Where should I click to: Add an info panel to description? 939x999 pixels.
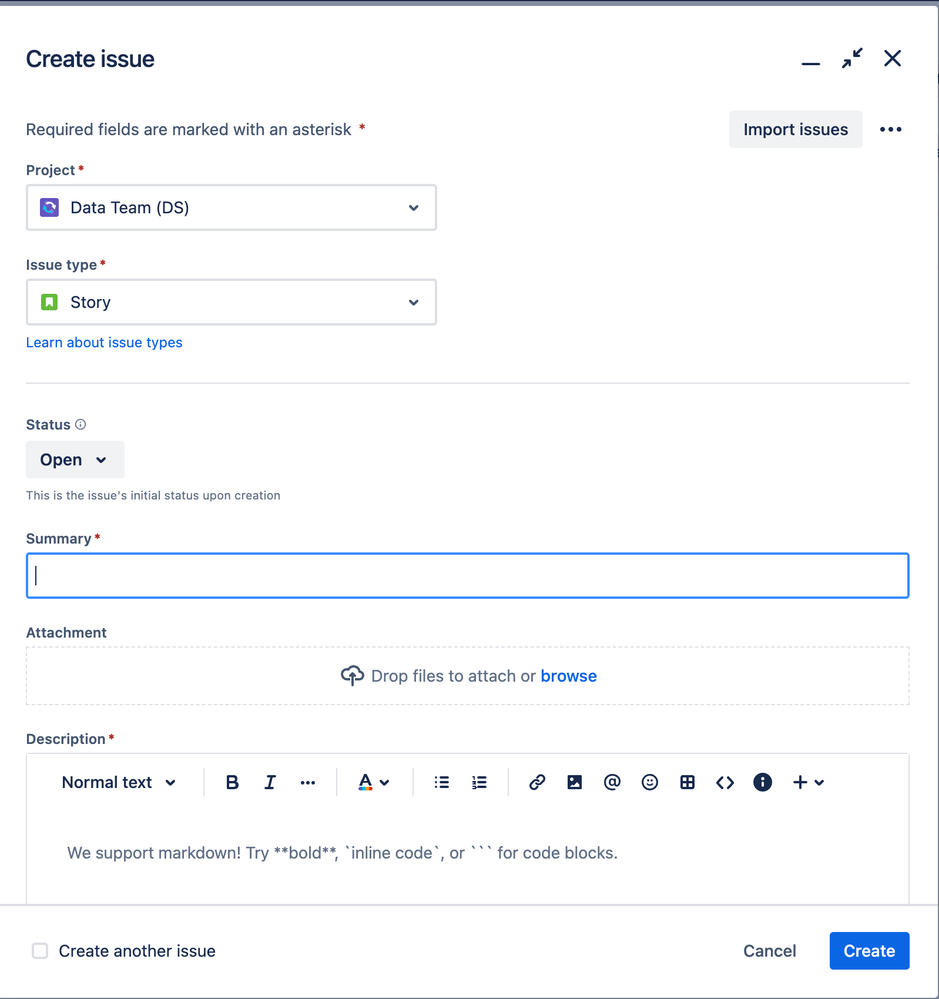(x=763, y=783)
